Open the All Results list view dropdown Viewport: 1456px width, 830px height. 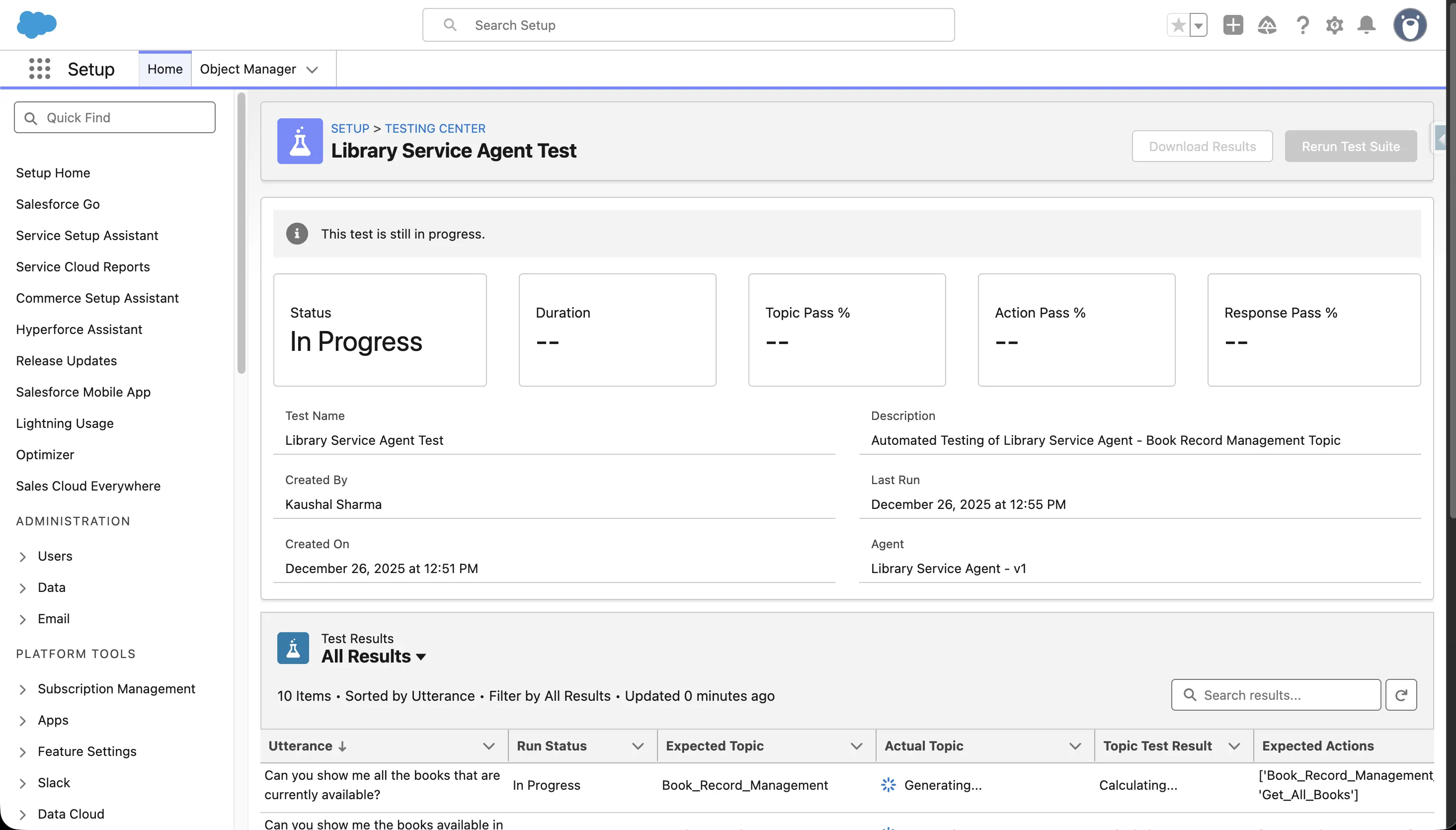421,657
